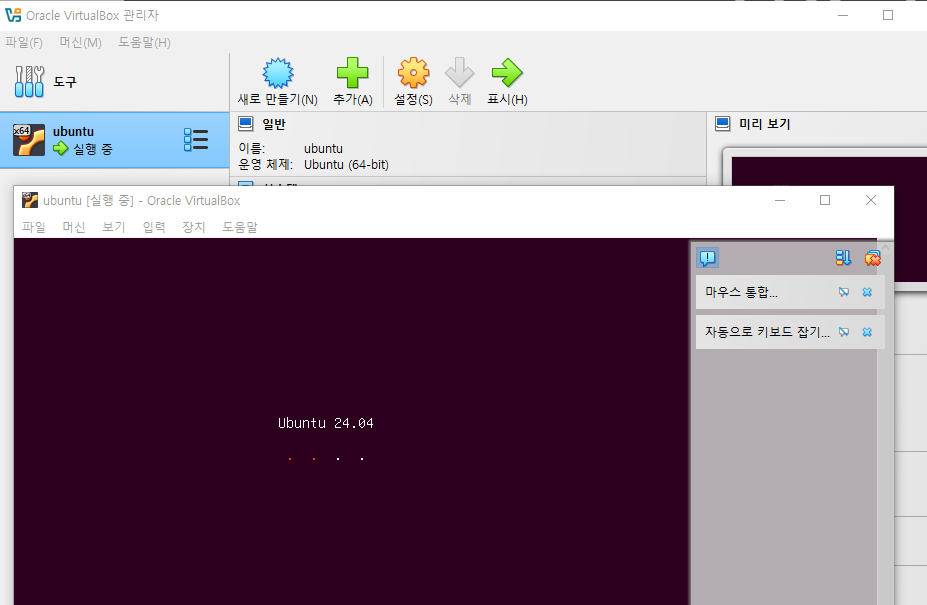Expand the mouse integration (마우스 통합) notification
Viewport: 927px width, 605px height.
(844, 292)
